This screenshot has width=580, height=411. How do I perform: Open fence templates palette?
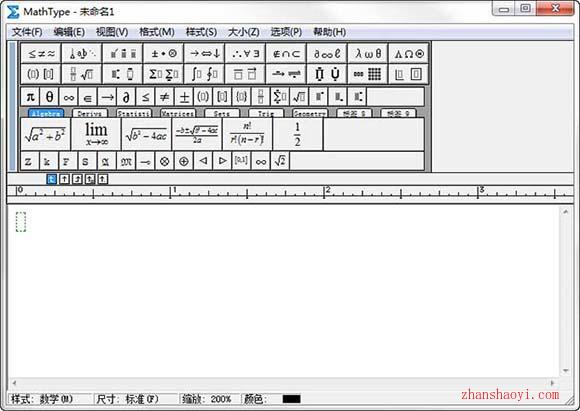pos(41,74)
